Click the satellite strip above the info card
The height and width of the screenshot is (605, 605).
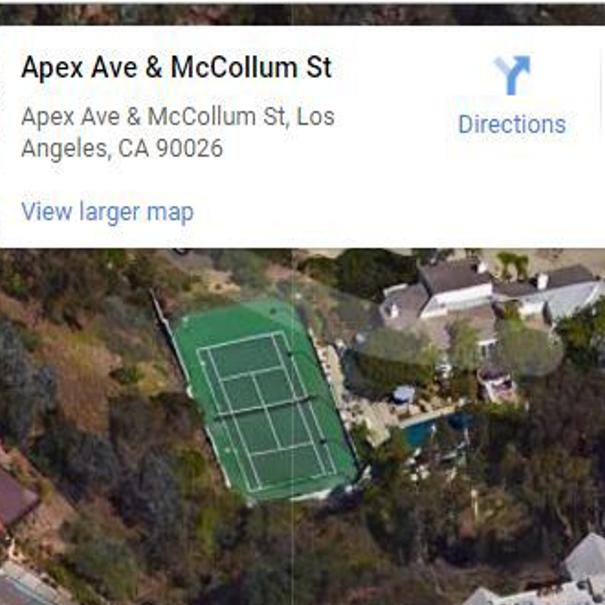(x=302, y=15)
